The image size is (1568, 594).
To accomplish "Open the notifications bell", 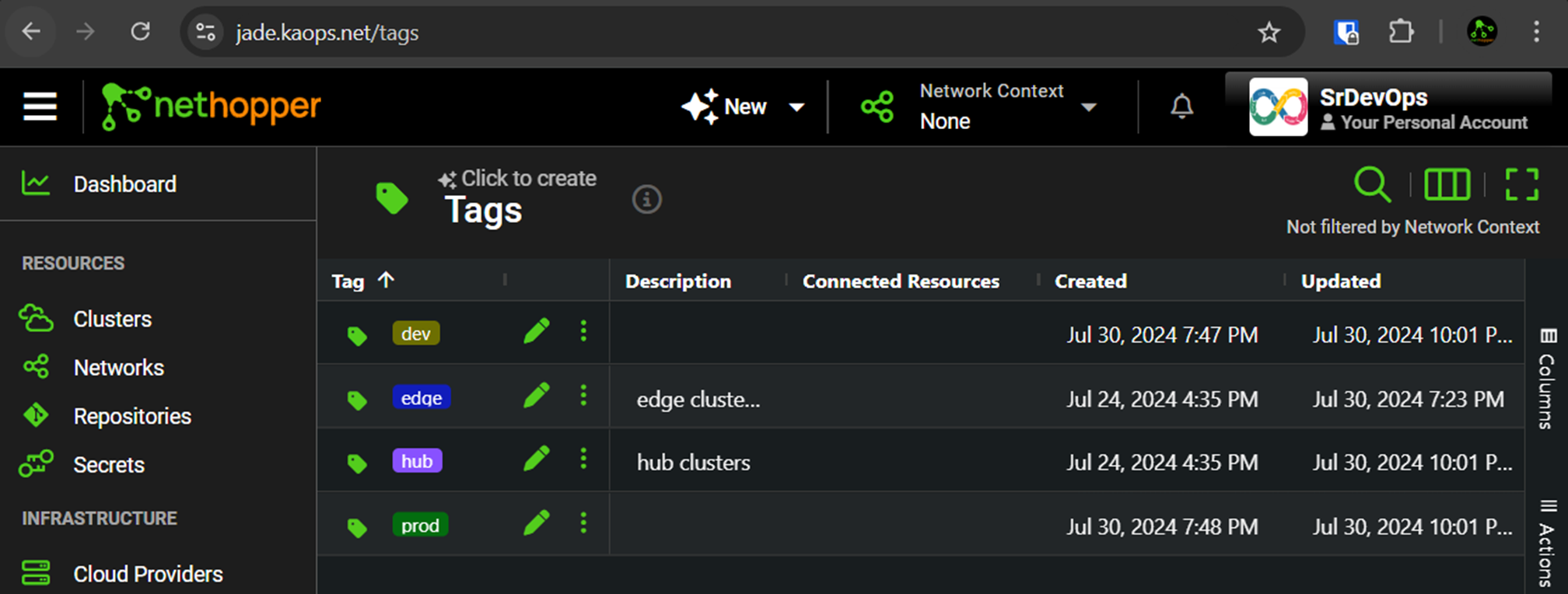I will coord(1181,106).
